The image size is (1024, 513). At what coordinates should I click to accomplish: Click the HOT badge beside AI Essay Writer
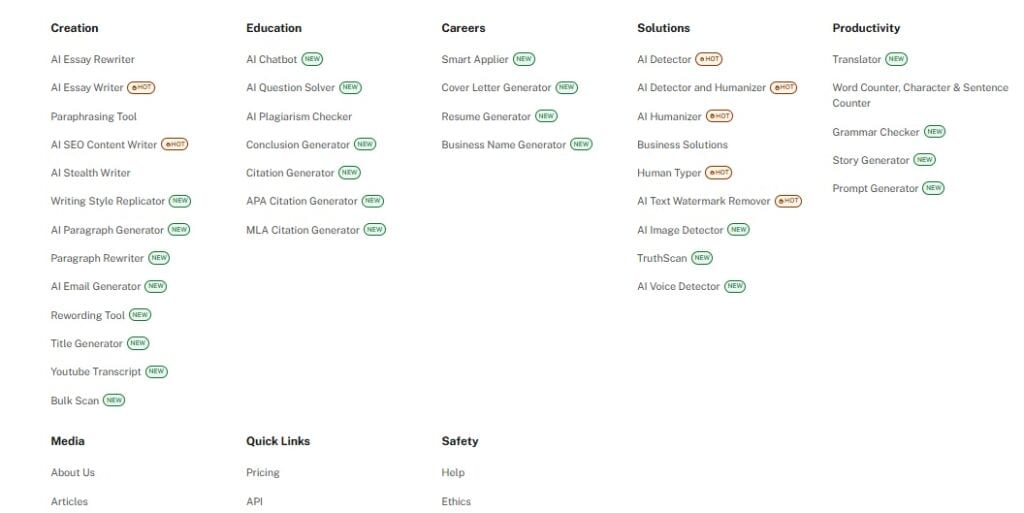[141, 88]
